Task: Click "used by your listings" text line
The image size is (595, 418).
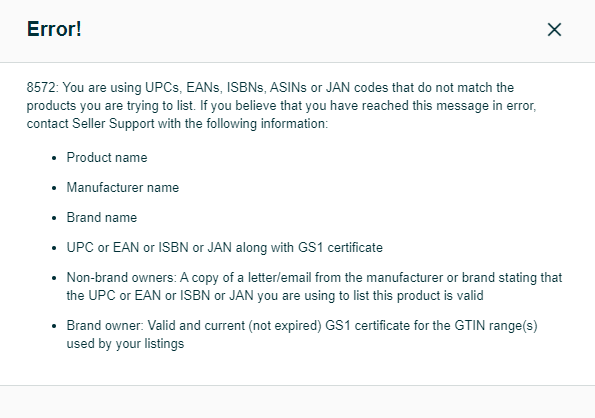Action: click(125, 344)
